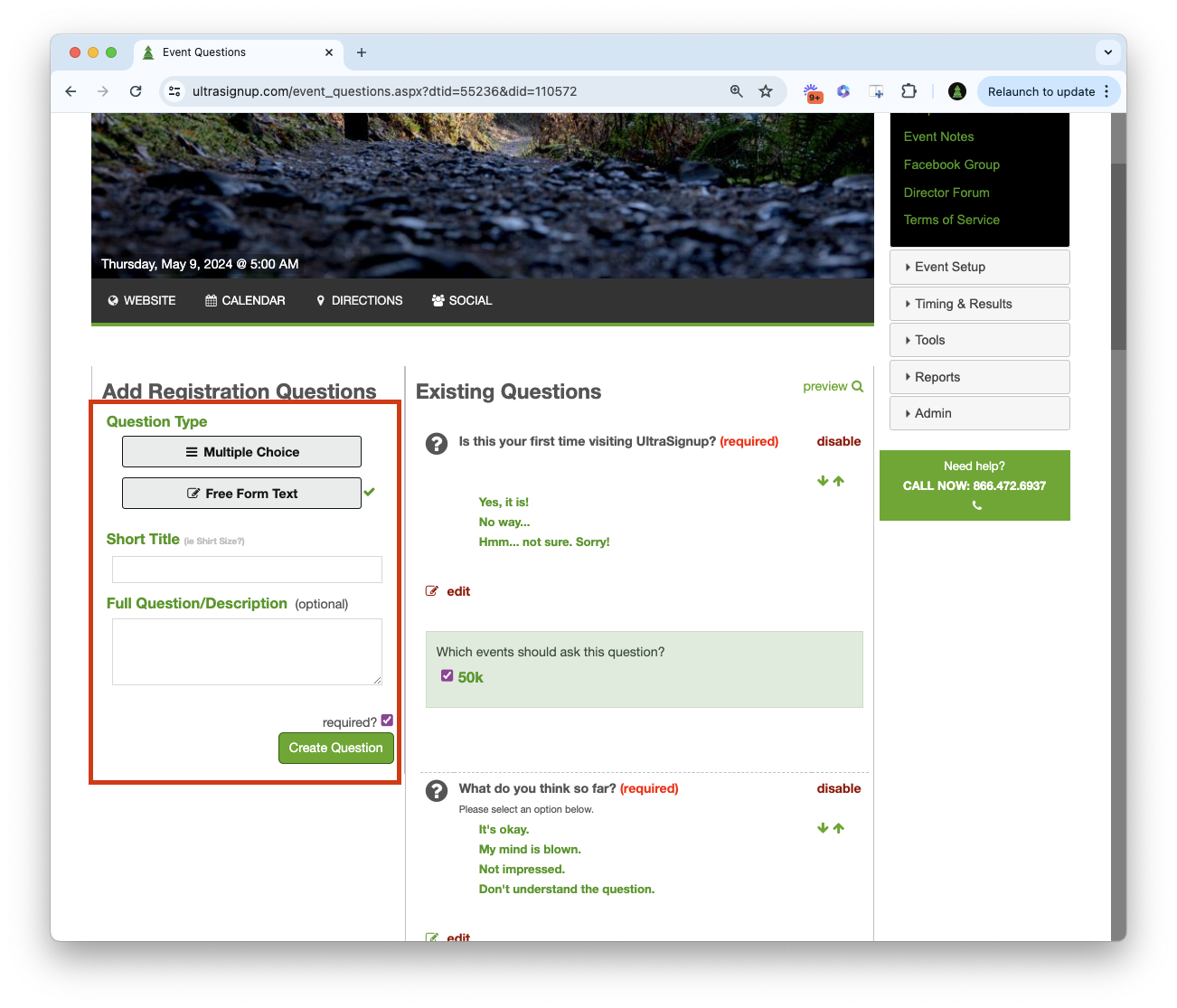
Task: Move What do you think question down
Action: pos(823,828)
